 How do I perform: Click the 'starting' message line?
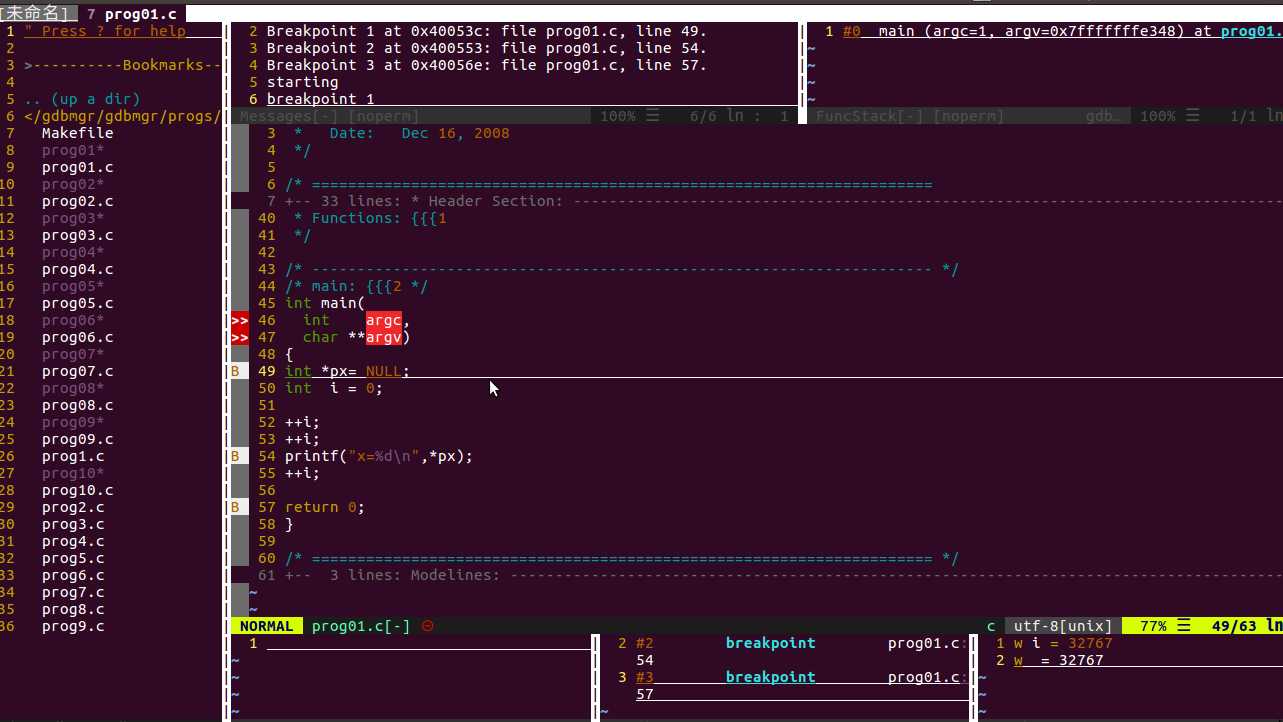tap(302, 82)
